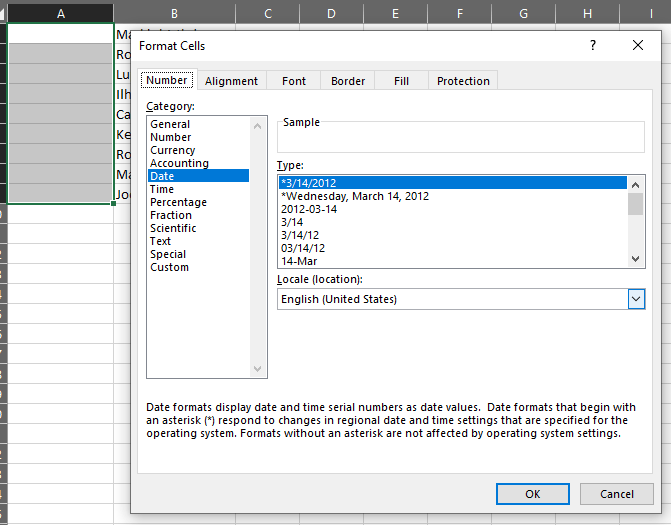This screenshot has height=525, width=671.
Task: Select Currency in the Category list
Action: pos(173,150)
